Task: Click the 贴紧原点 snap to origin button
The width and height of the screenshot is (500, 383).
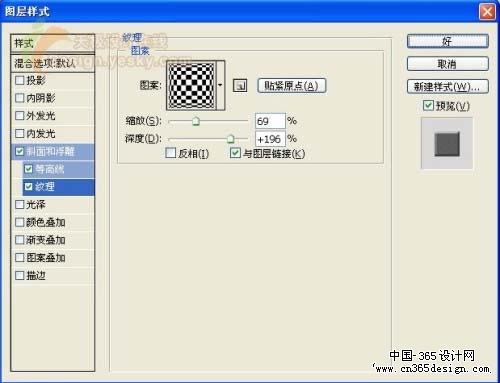Action: pos(292,86)
